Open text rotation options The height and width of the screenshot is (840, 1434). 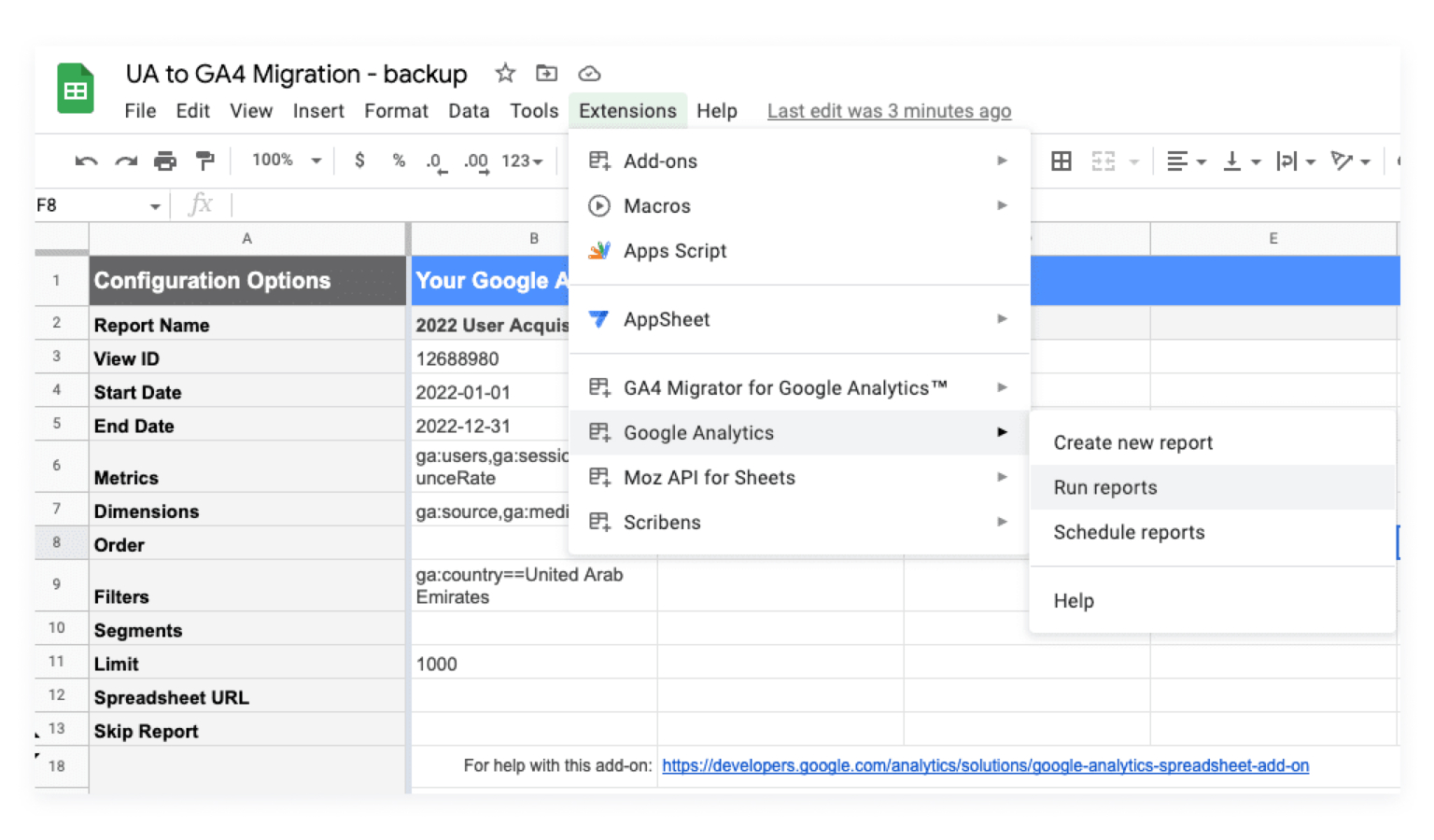(x=1350, y=161)
